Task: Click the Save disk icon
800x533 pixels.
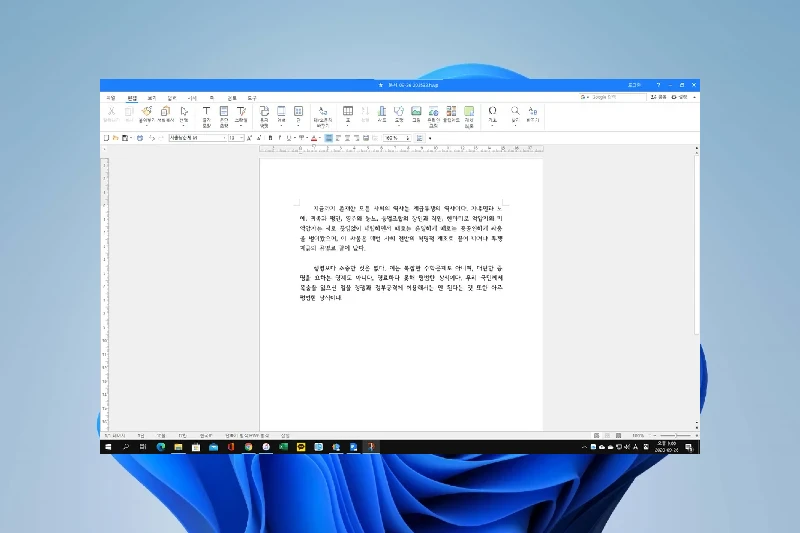Action: [x=124, y=138]
